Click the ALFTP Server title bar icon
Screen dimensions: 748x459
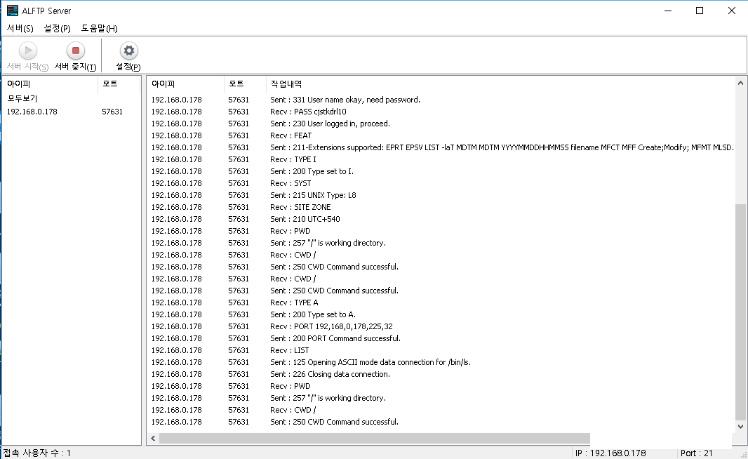coord(12,10)
